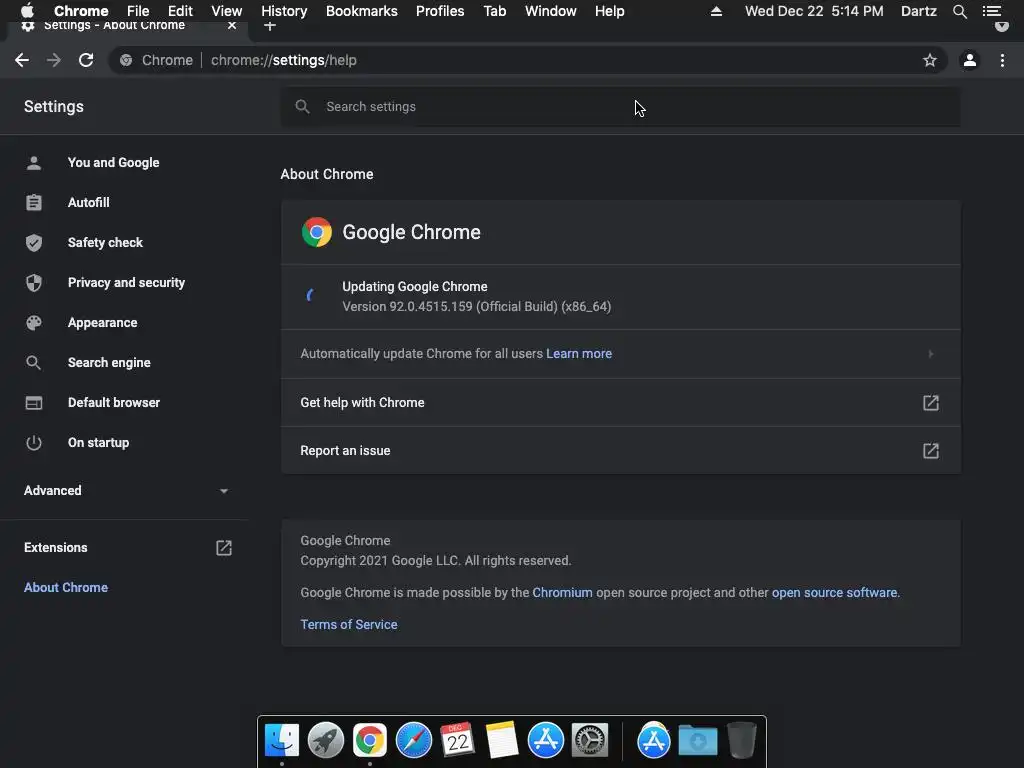This screenshot has width=1024, height=768.
Task: Expand Automatically update Chrome for all users row
Action: (x=621, y=353)
